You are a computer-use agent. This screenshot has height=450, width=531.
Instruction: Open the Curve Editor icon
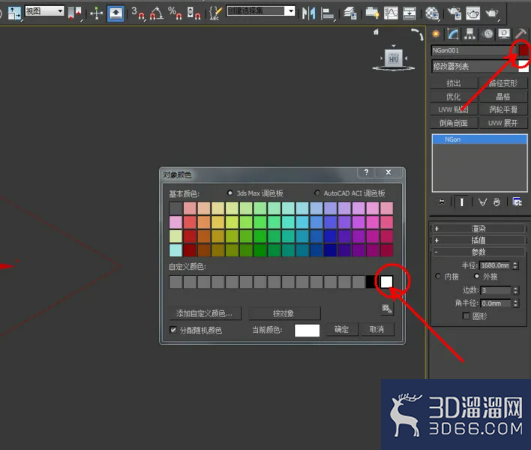pos(391,13)
